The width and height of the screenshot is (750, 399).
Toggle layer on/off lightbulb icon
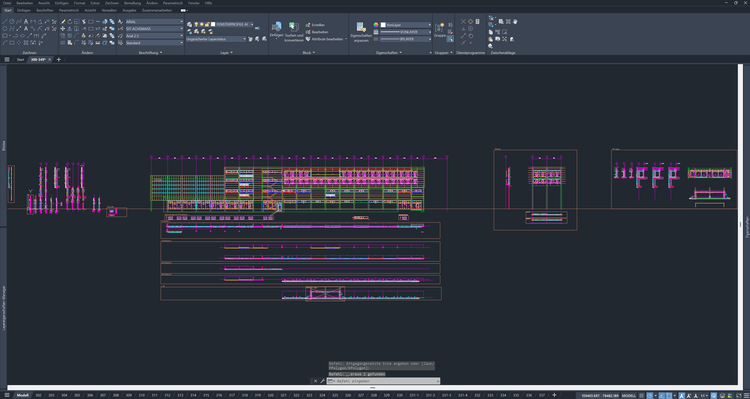click(196, 24)
